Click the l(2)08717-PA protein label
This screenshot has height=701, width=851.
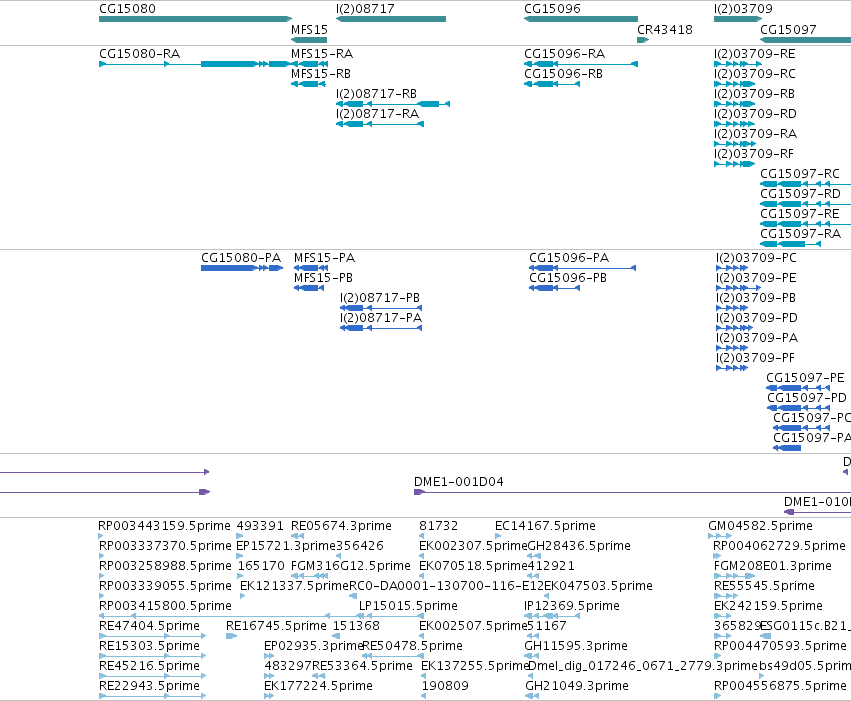tap(381, 318)
